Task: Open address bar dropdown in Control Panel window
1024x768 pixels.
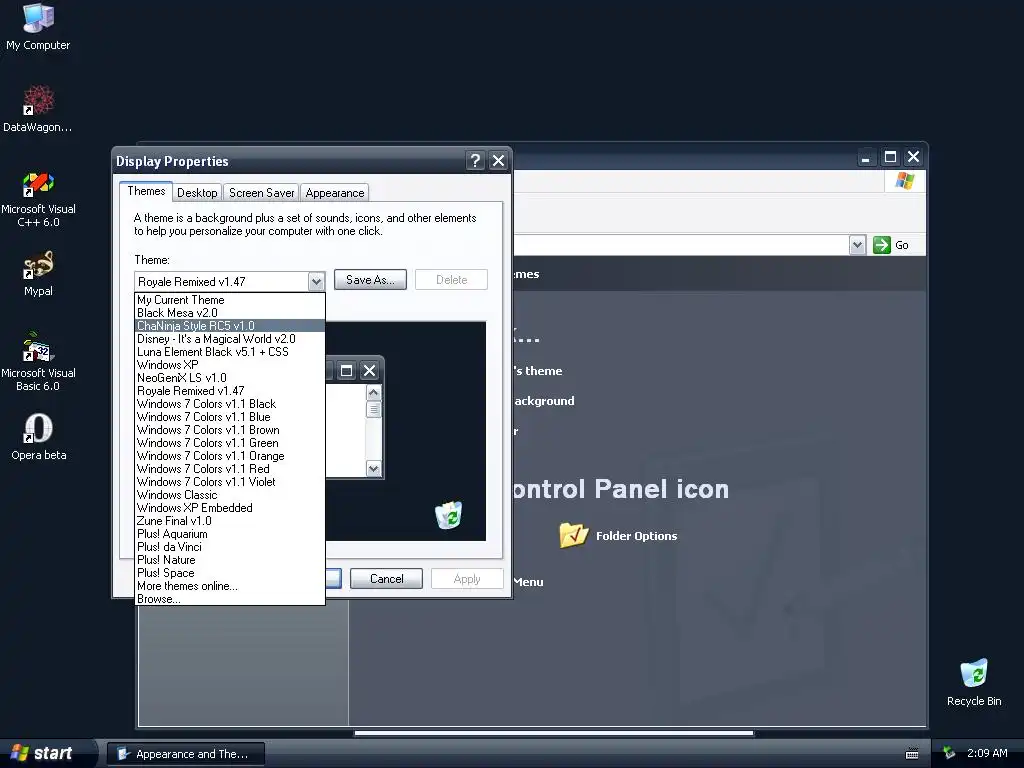Action: [857, 245]
